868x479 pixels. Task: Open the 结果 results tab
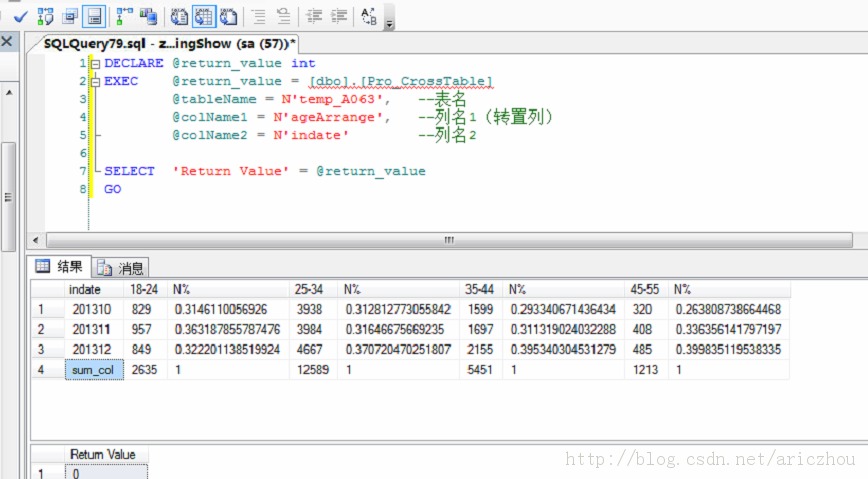(59, 267)
